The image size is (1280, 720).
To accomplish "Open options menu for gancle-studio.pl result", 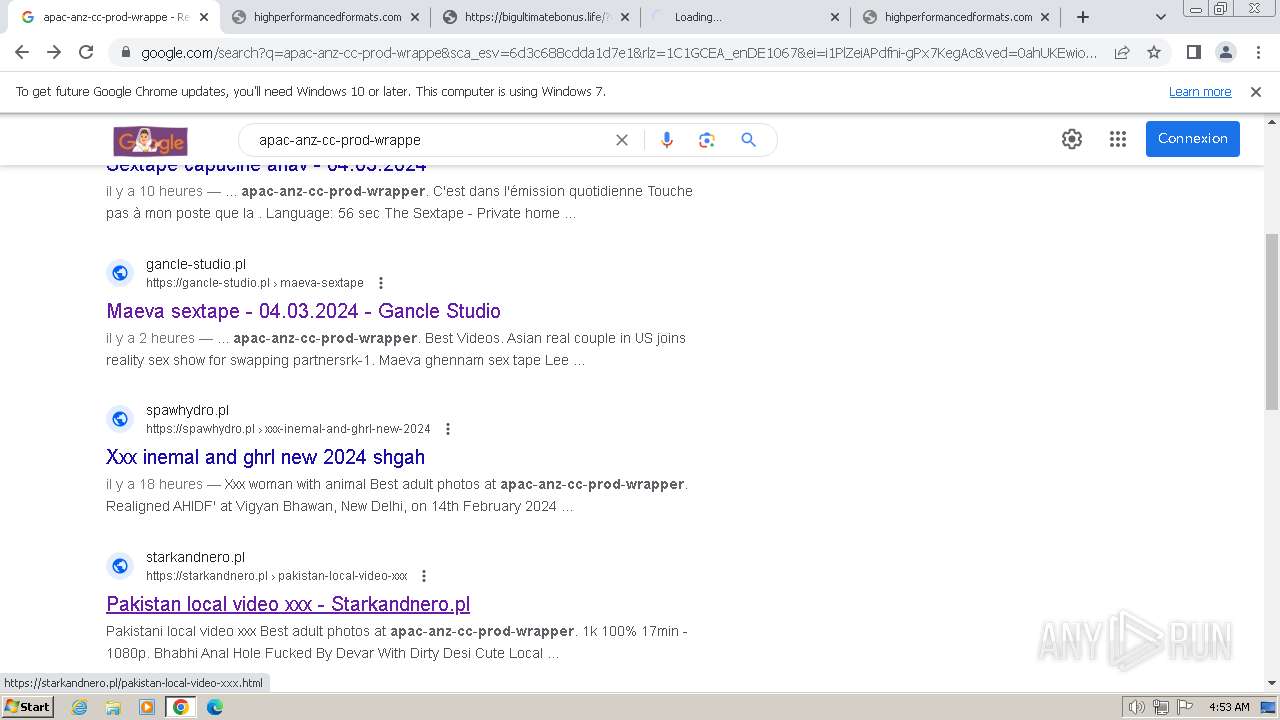I will coord(380,283).
